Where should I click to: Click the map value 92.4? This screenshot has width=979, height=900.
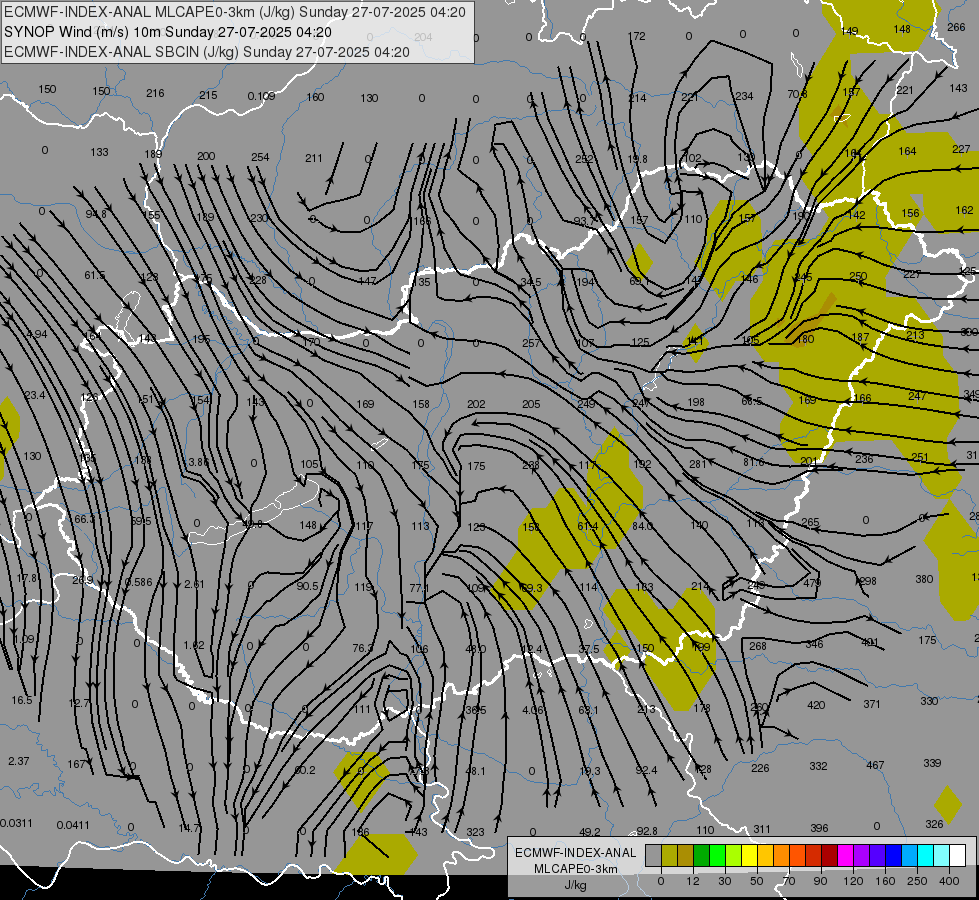[x=646, y=770]
